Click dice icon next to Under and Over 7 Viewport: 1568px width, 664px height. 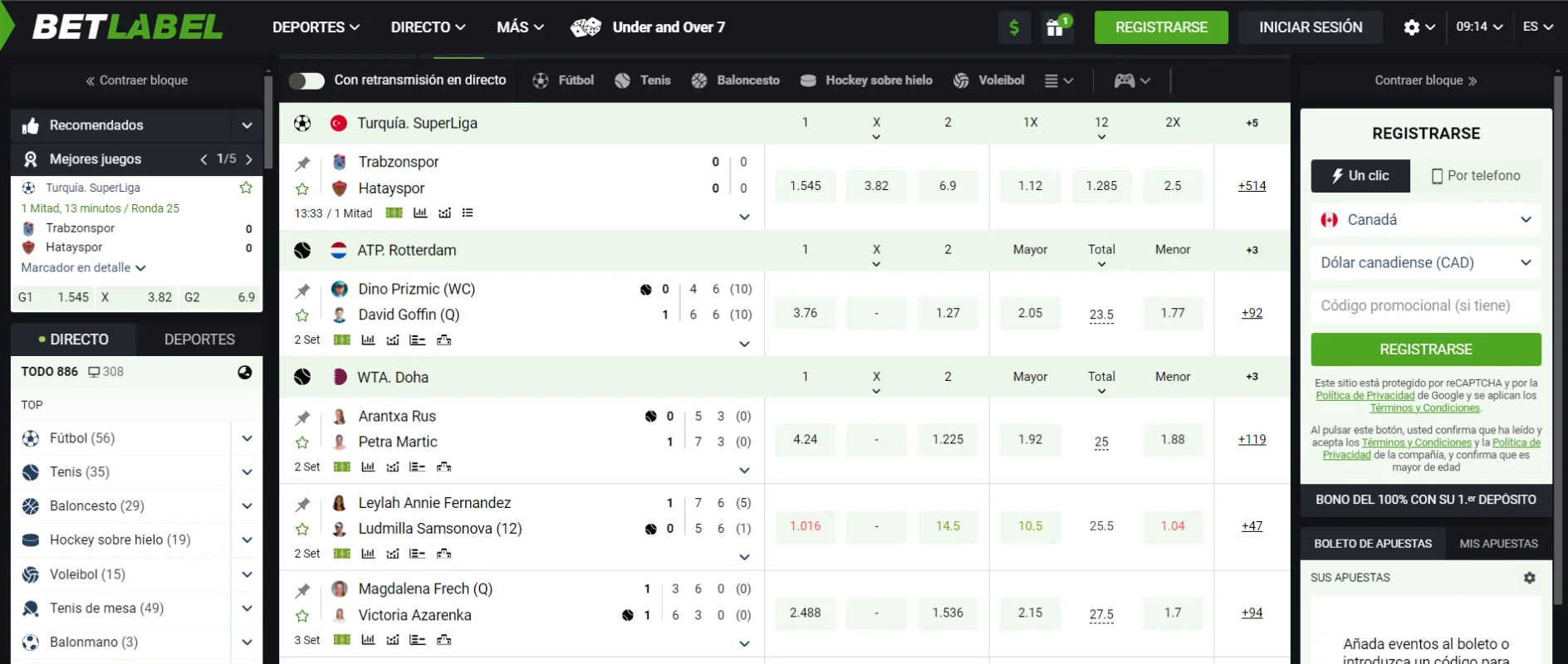click(586, 27)
